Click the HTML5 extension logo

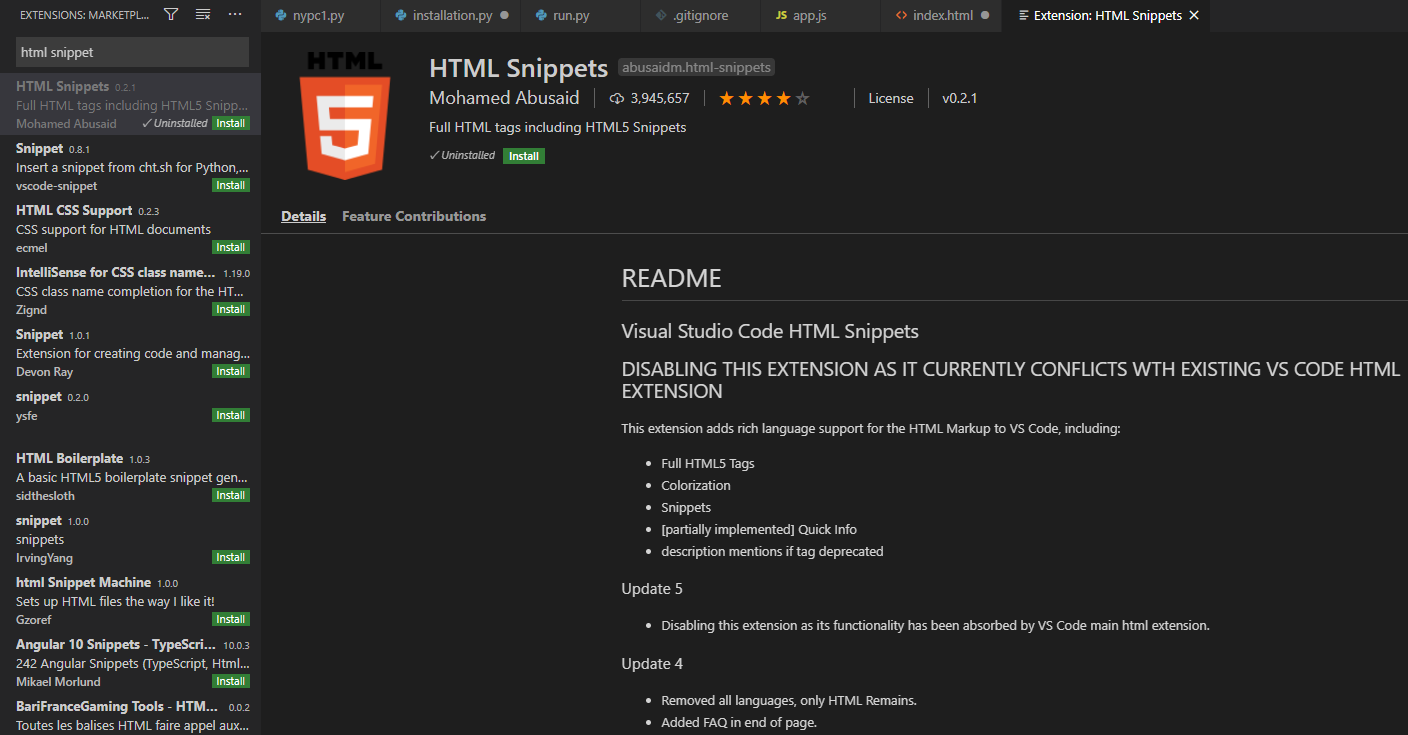[x=343, y=116]
